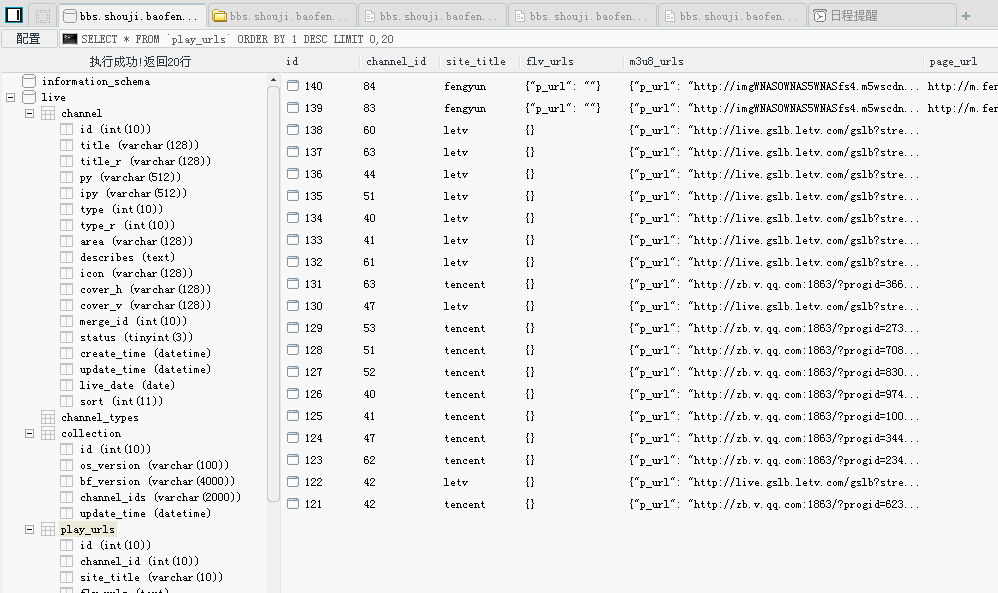Click the column icon next to cover_h
Viewport: 998px width, 593px height.
tap(67, 290)
